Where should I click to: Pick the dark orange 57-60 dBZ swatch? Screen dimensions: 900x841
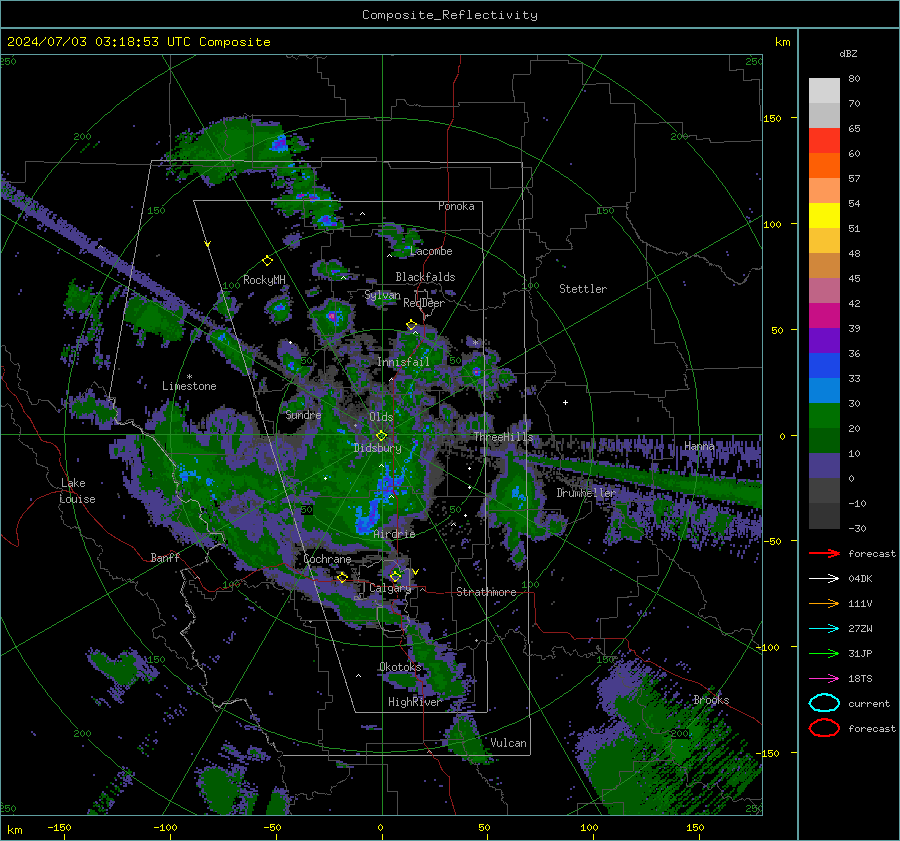pos(824,166)
